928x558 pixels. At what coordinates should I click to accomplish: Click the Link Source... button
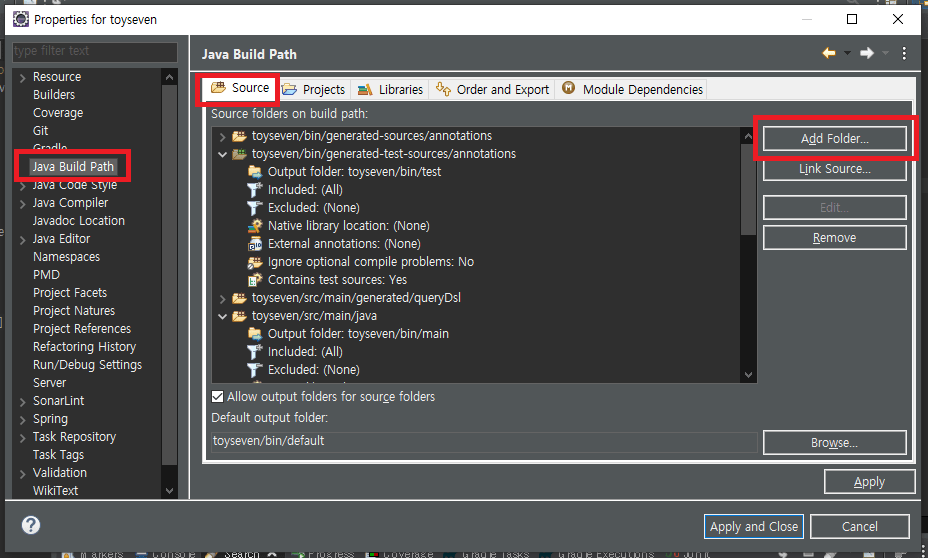click(834, 169)
